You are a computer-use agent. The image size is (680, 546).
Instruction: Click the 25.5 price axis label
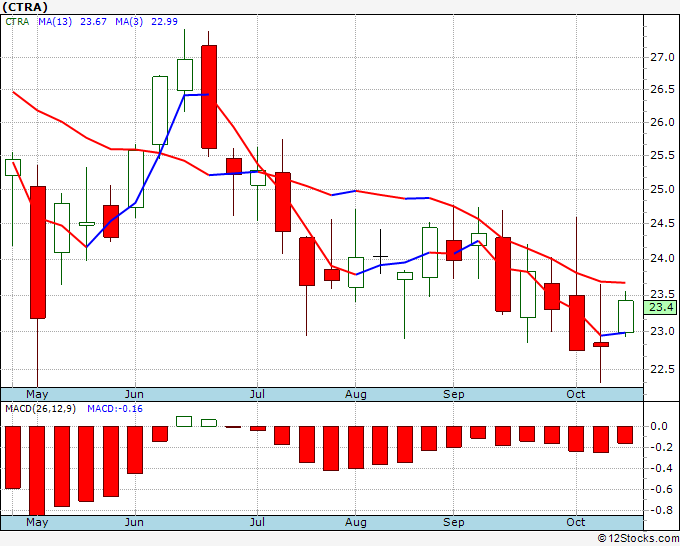[x=662, y=155]
